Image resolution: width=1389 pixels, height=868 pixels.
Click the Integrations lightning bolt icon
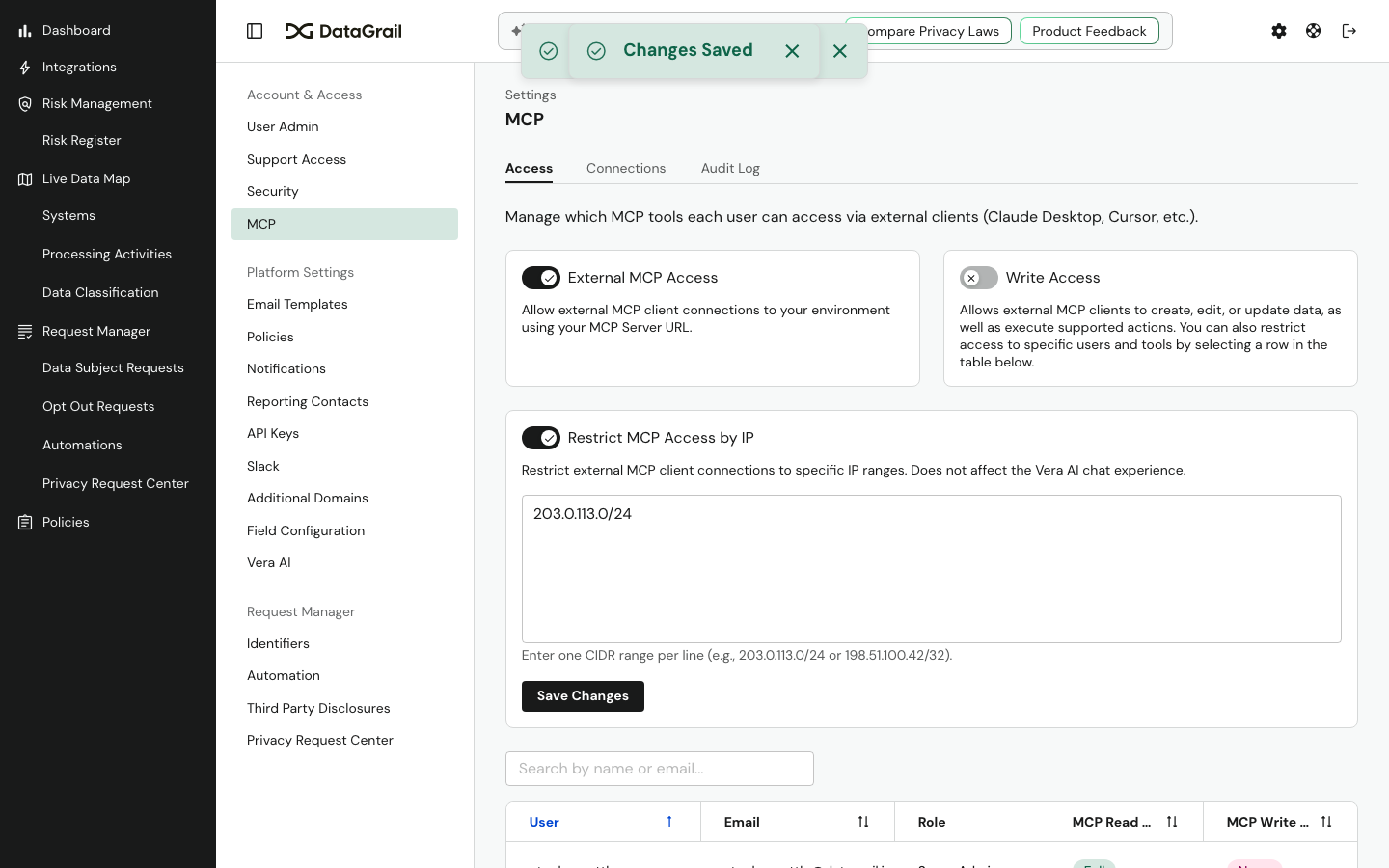pos(25,68)
